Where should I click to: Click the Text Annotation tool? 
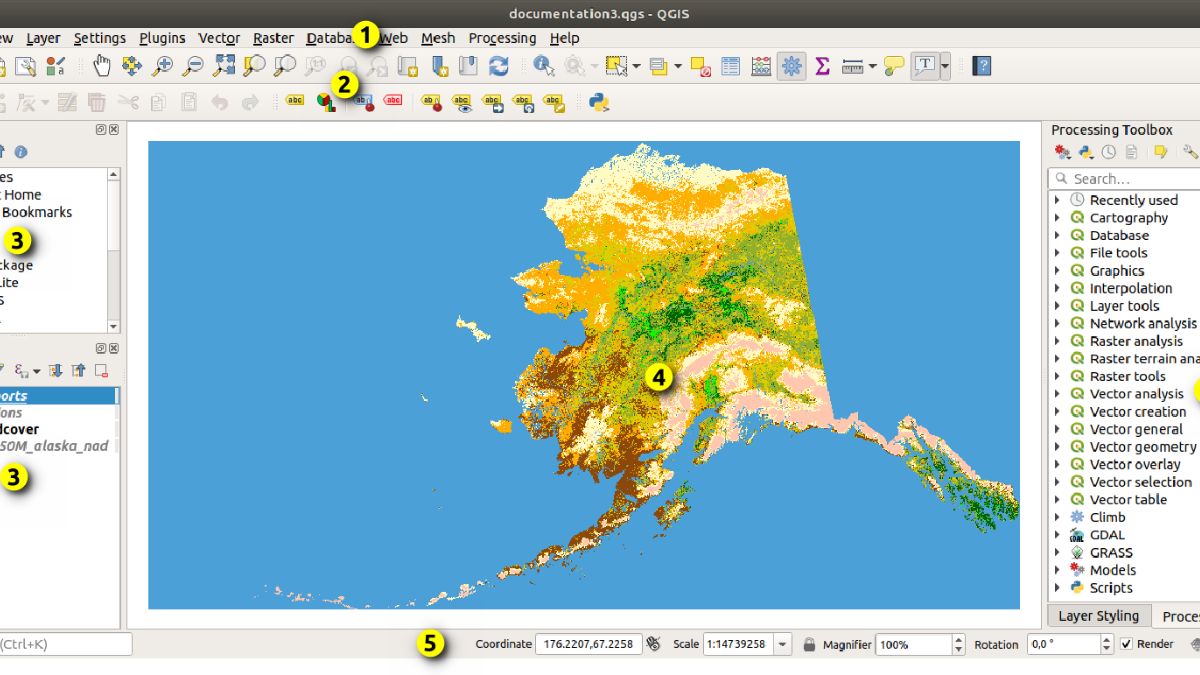pos(926,66)
